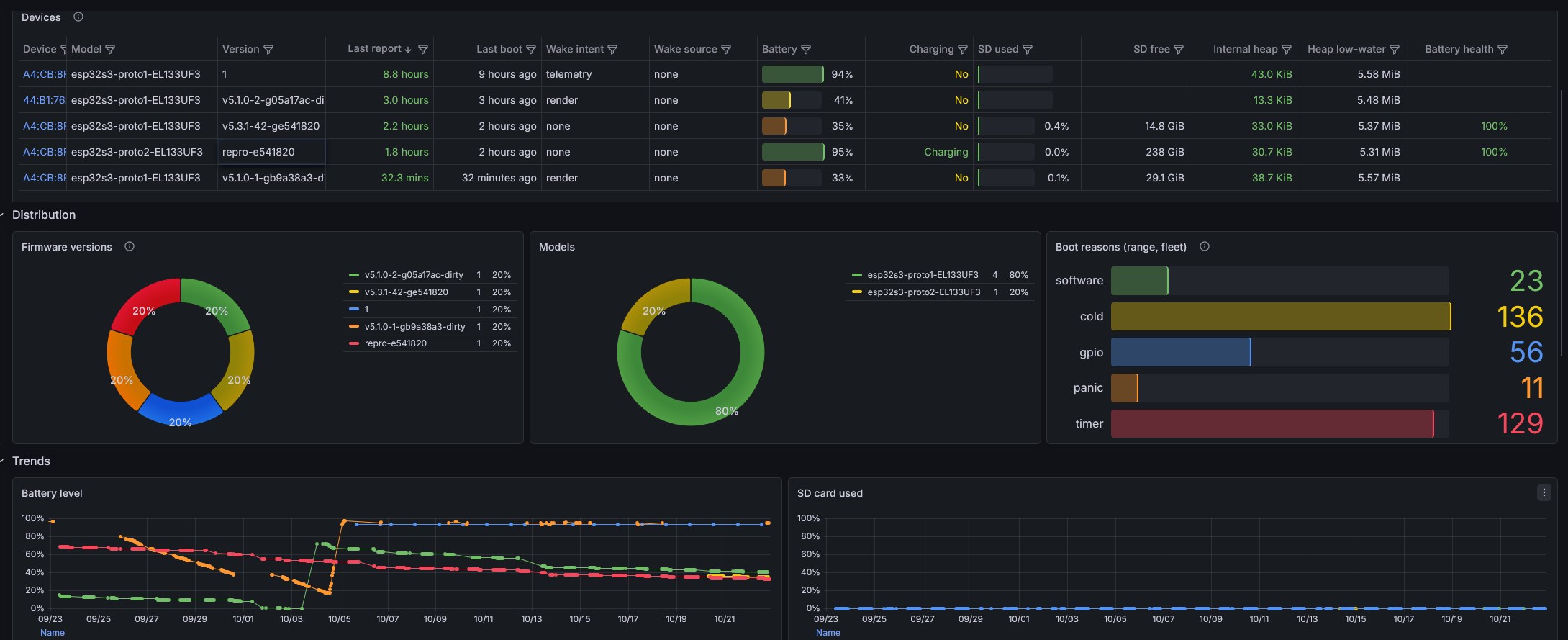This screenshot has width=1568, height=640.
Task: Filter the Charging column
Action: click(963, 50)
